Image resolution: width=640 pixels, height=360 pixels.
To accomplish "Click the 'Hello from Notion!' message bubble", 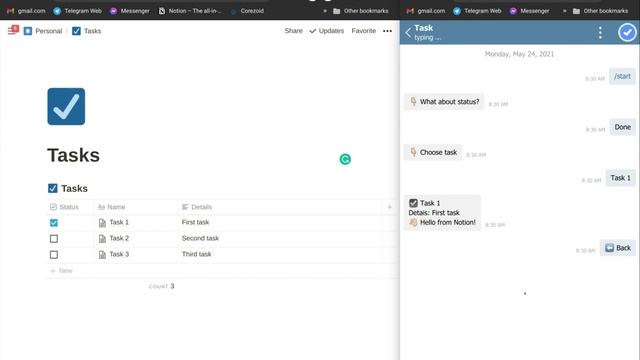I will tap(442, 213).
